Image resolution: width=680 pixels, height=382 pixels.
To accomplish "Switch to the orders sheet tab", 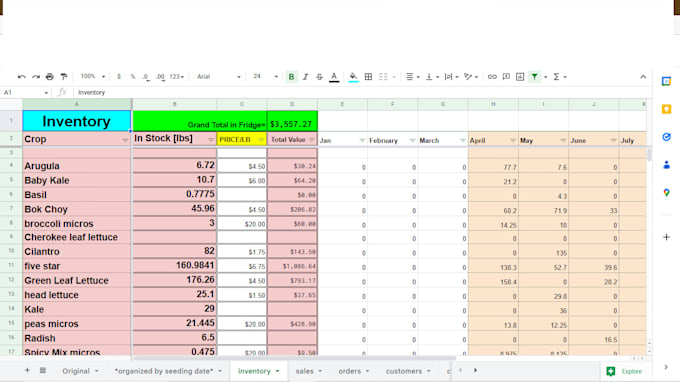I will tap(353, 371).
